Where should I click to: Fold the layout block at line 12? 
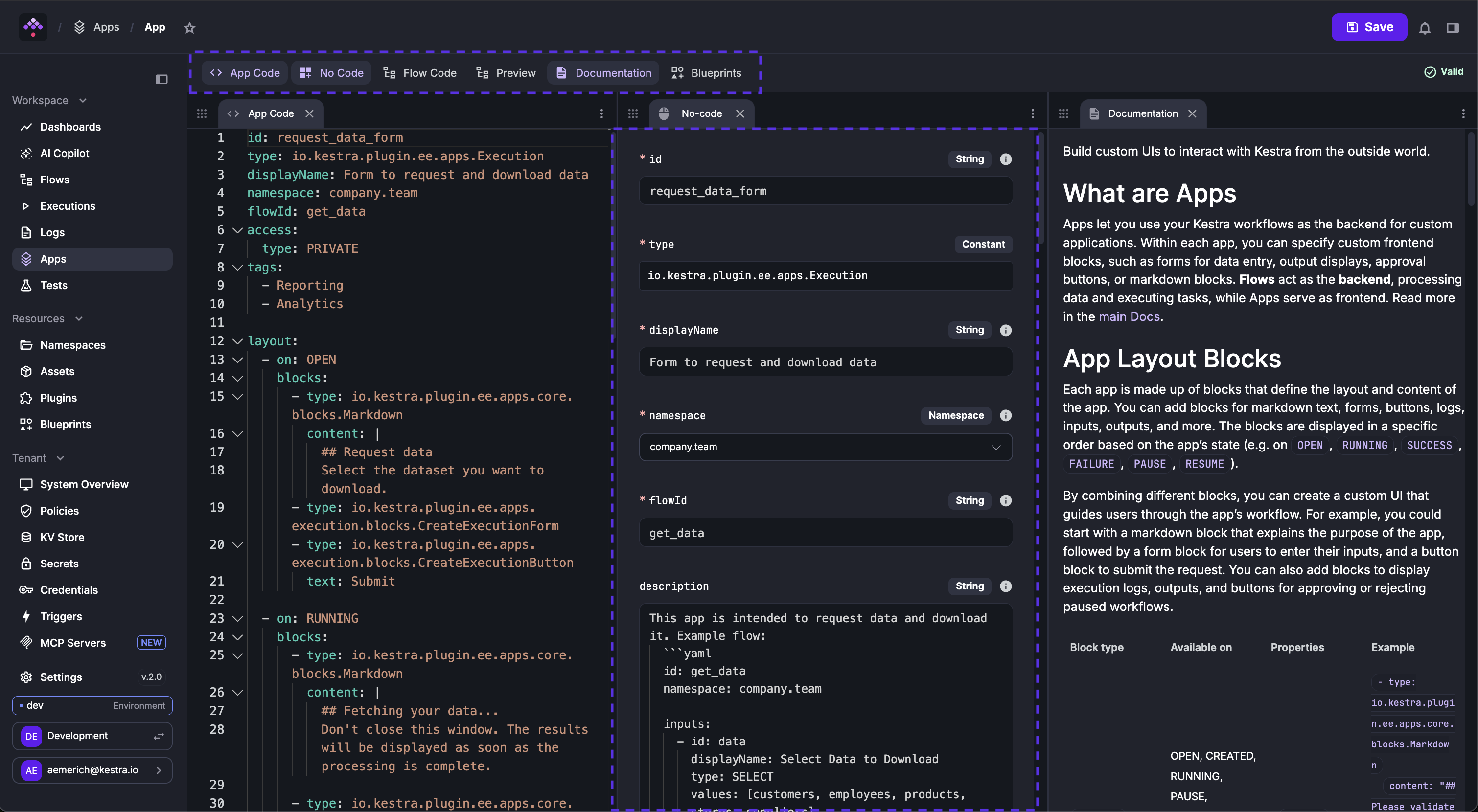(x=237, y=341)
